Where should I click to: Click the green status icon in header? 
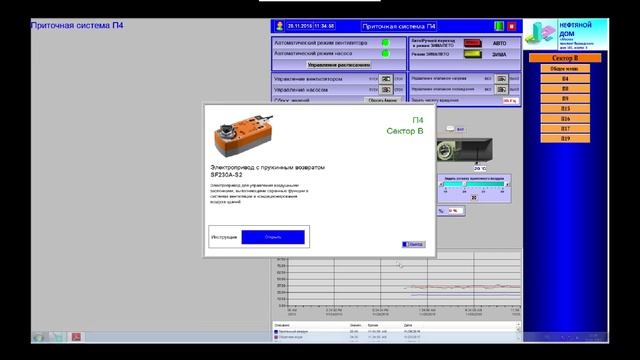[499, 26]
